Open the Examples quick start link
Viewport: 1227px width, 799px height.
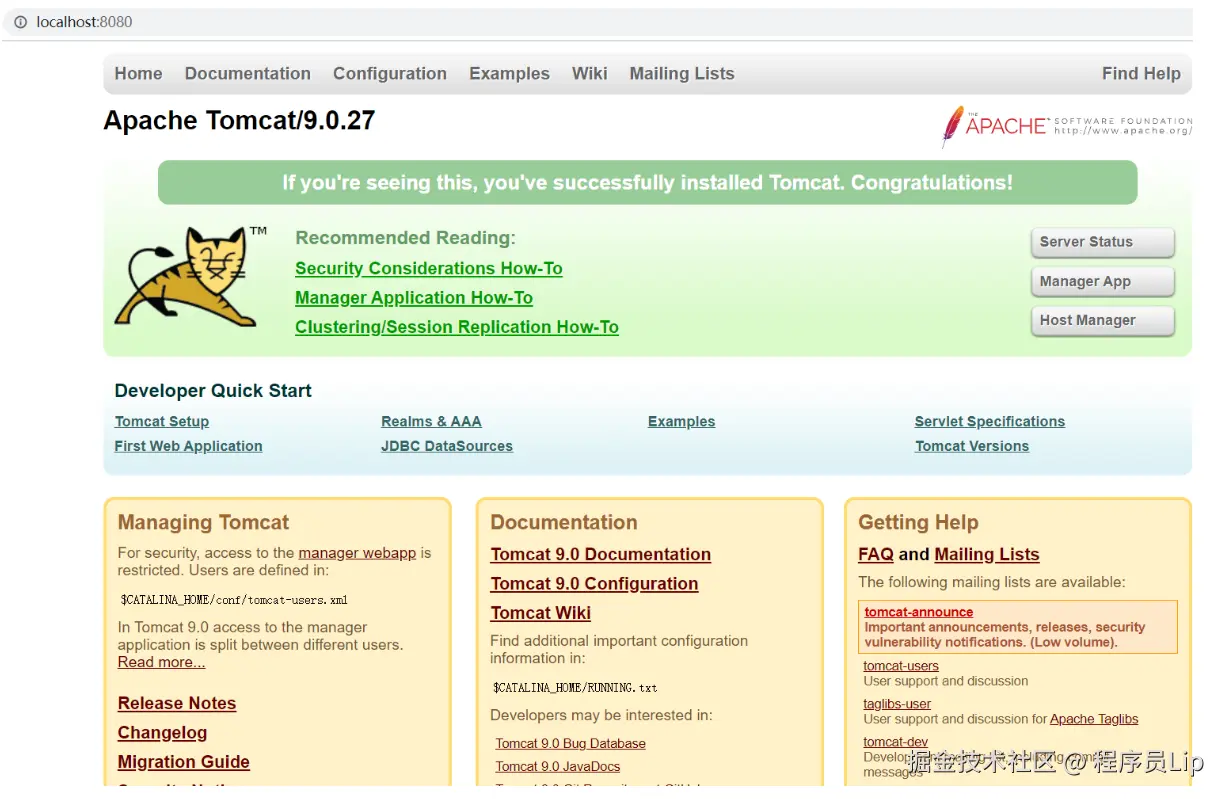pyautogui.click(x=681, y=422)
